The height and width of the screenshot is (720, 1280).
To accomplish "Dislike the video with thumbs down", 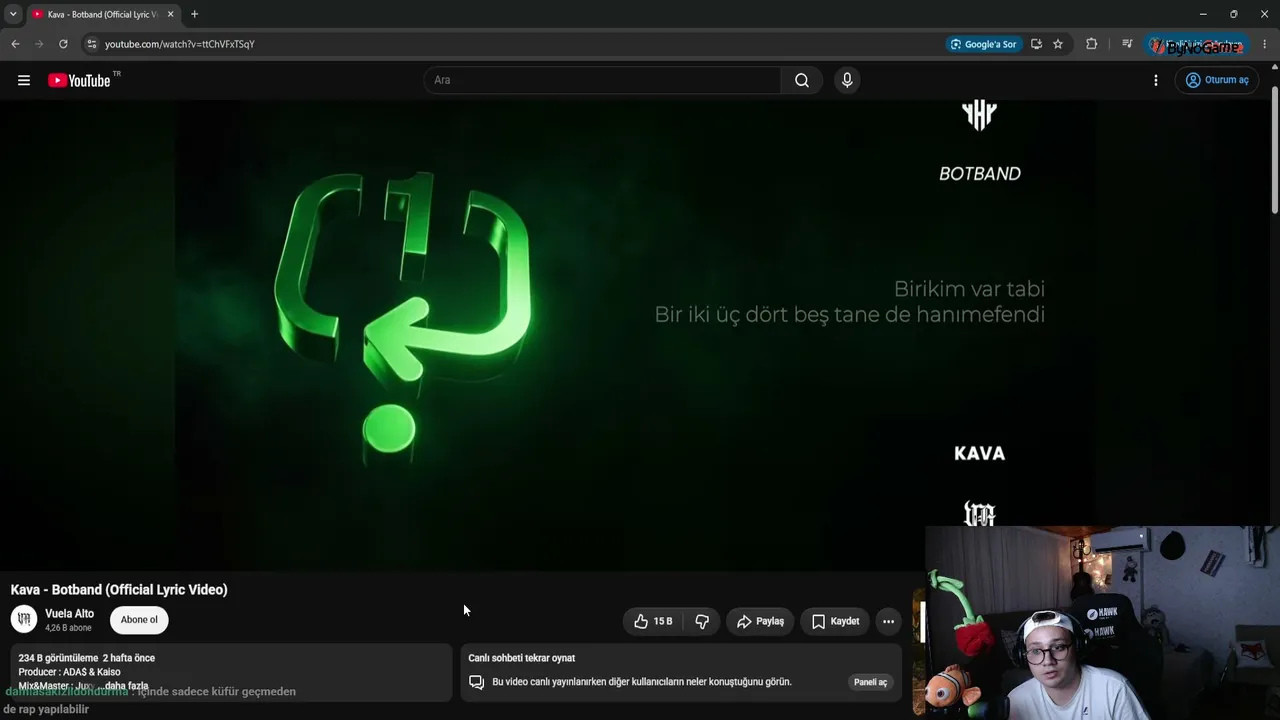I will coord(702,621).
